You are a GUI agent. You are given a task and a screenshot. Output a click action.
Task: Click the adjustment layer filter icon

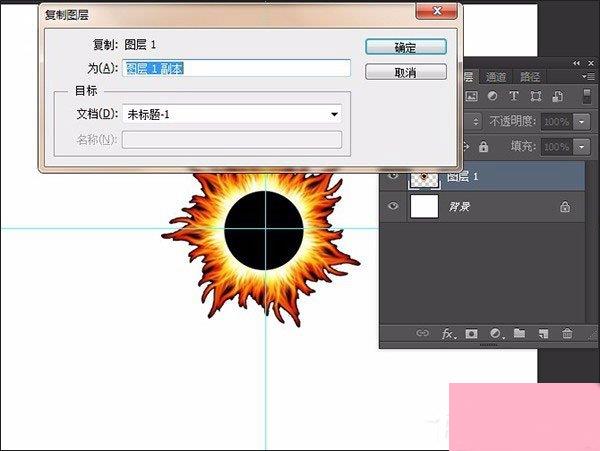tap(492, 96)
